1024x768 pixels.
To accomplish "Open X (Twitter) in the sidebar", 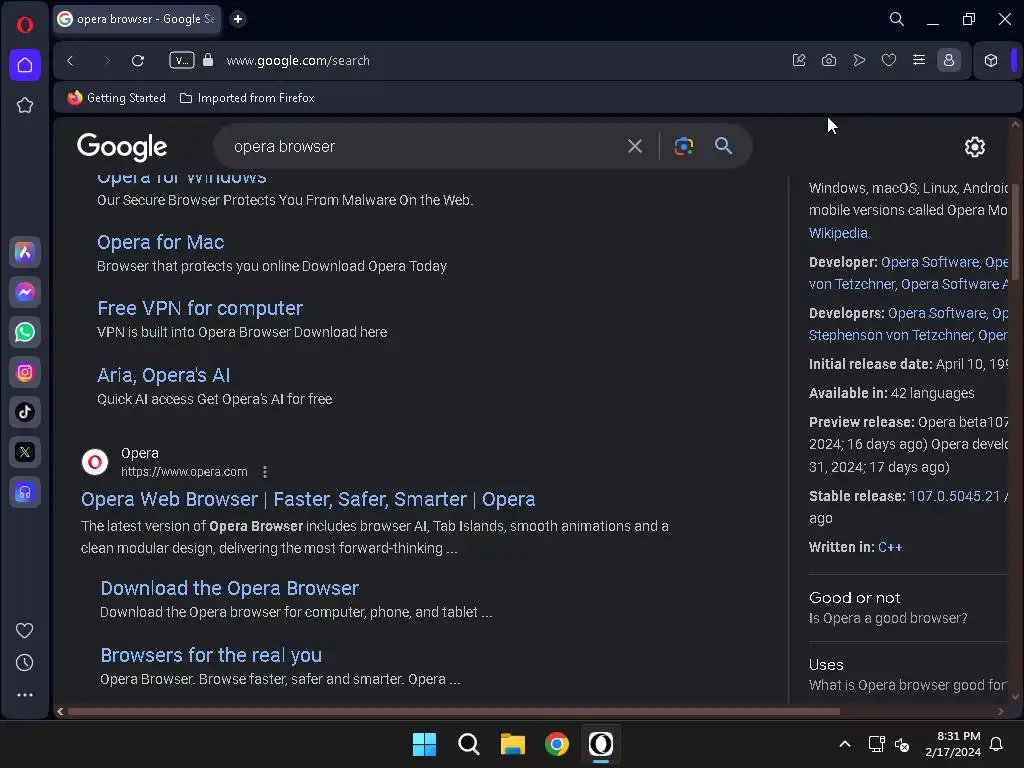I will (x=25, y=452).
